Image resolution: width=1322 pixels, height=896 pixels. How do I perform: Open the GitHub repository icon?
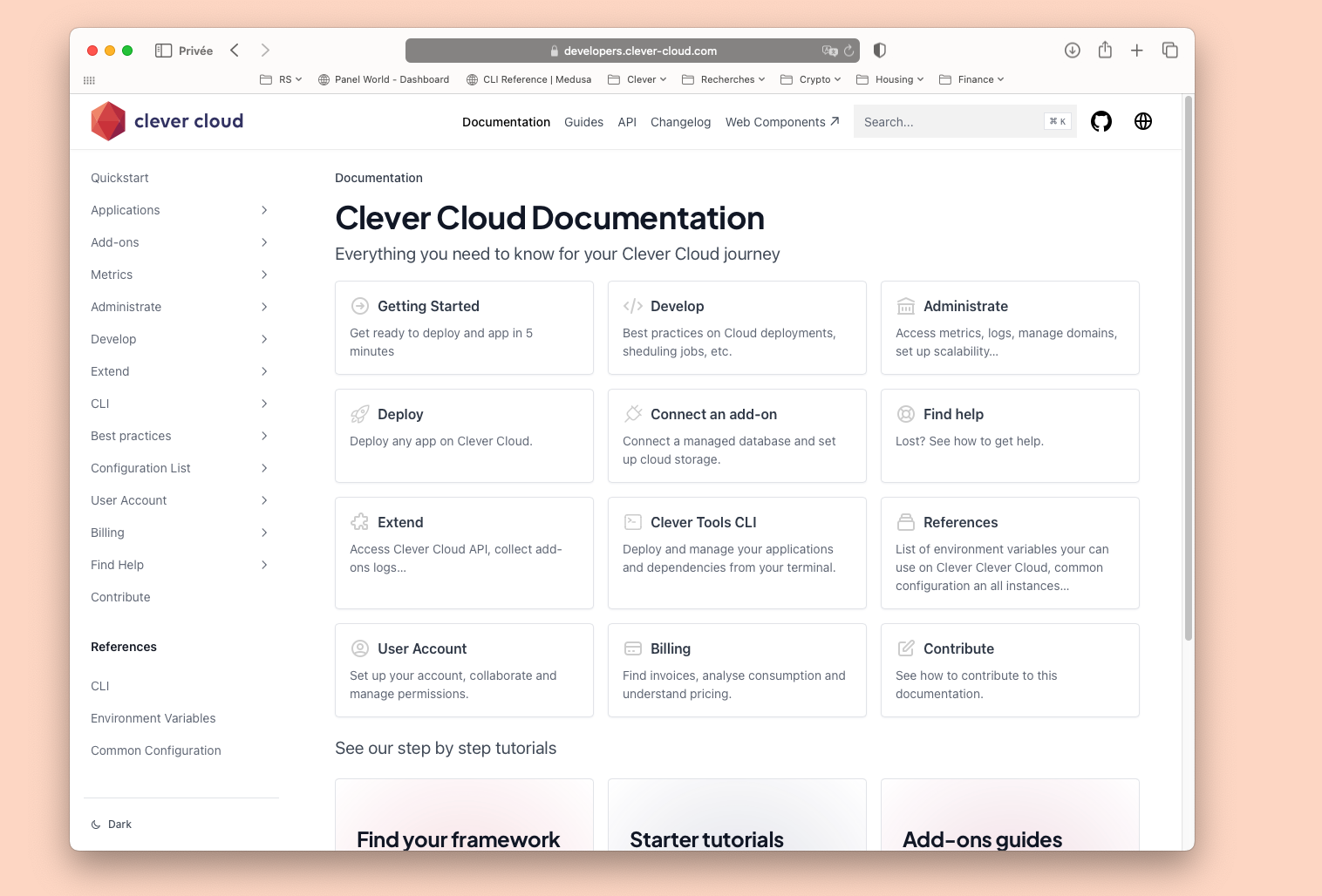point(1101,122)
